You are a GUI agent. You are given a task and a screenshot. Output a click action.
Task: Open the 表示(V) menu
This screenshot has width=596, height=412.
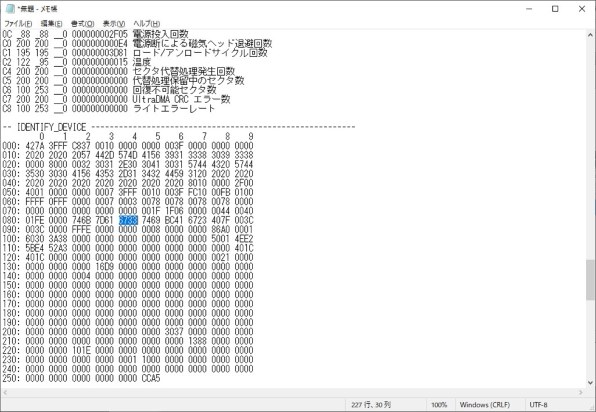(114, 23)
